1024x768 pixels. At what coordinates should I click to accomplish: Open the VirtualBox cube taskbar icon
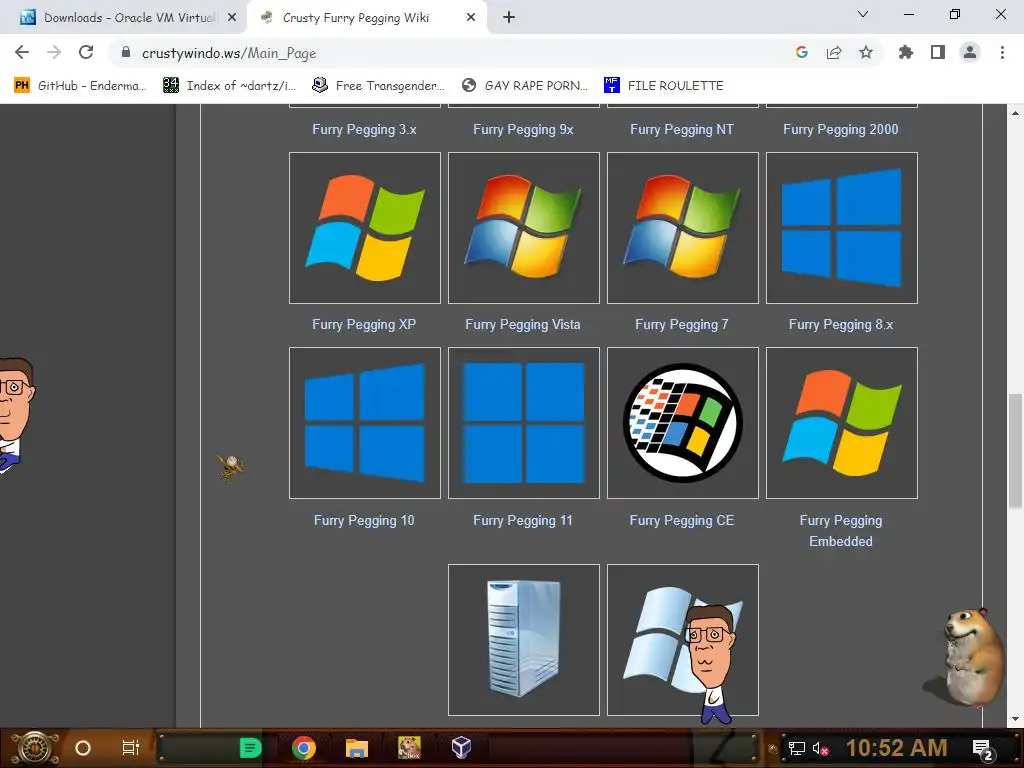(x=461, y=748)
